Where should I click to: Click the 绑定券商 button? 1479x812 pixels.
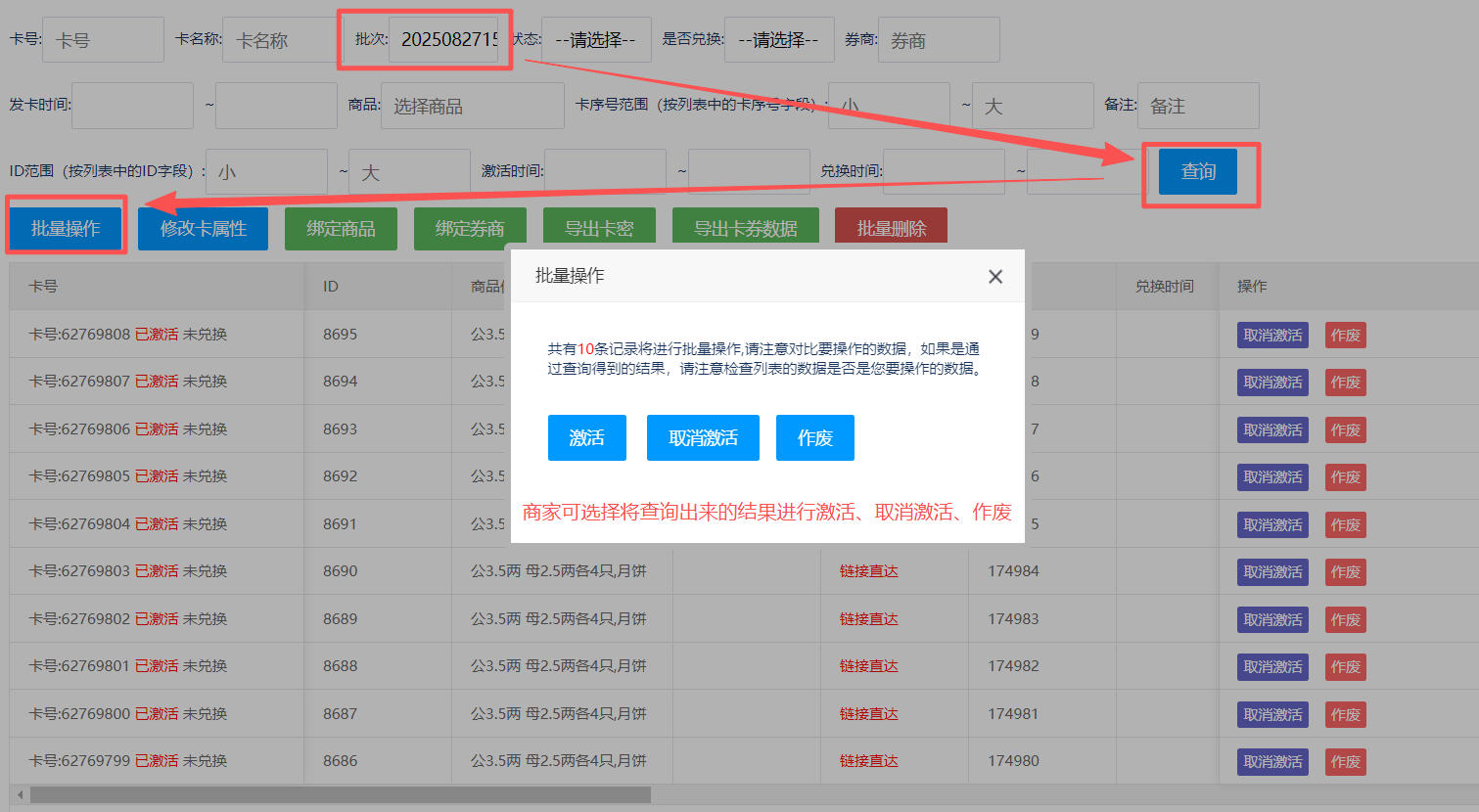coord(470,229)
